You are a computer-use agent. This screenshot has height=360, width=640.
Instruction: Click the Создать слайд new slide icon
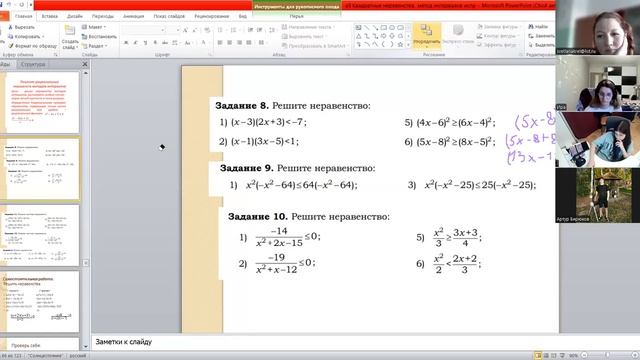click(x=70, y=31)
